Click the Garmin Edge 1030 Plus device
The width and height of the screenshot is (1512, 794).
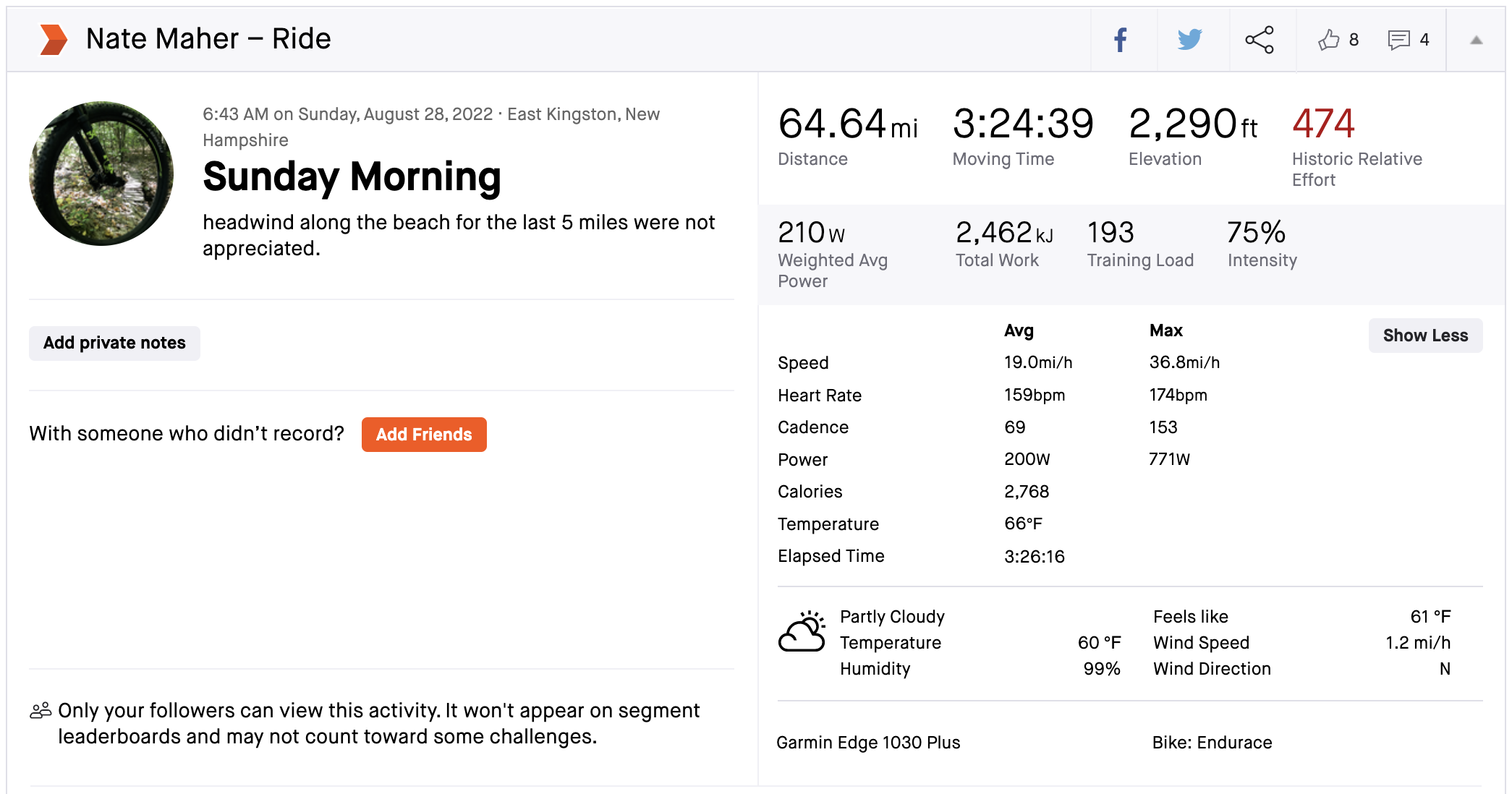(868, 743)
